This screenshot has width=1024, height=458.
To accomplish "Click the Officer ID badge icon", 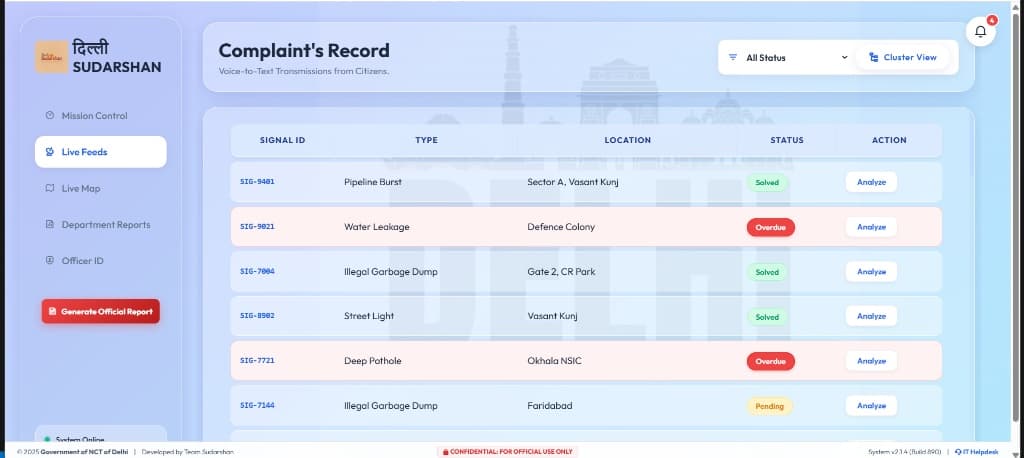I will coord(50,261).
